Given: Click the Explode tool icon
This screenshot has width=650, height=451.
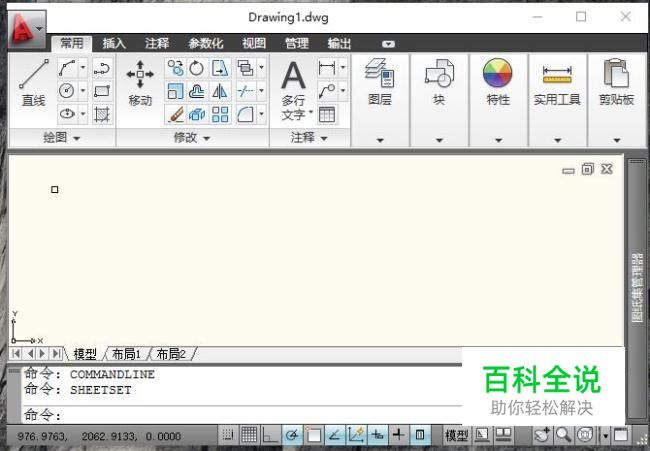Looking at the screenshot, I should 196,114.
